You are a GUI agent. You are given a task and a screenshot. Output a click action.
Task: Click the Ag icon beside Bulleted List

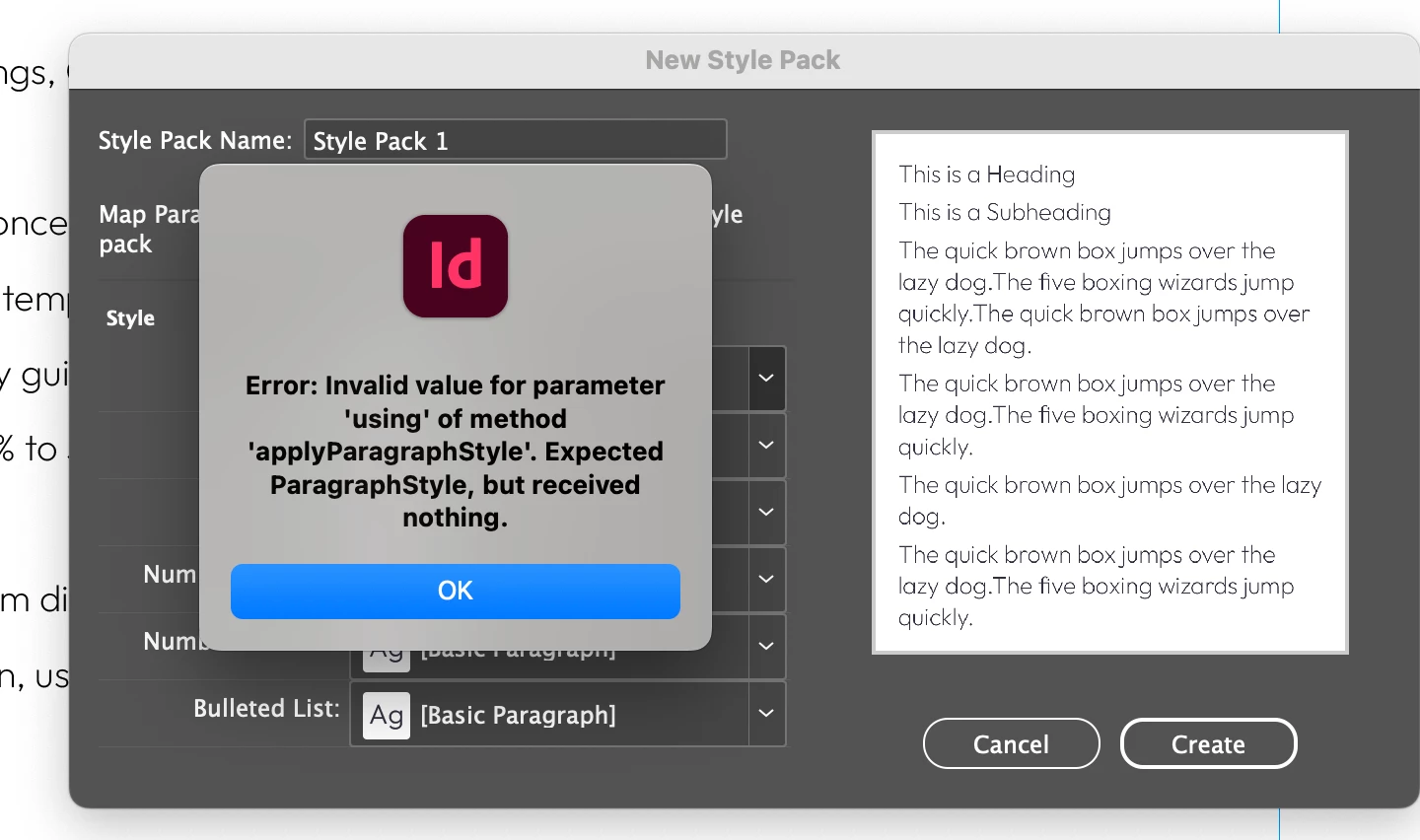coord(387,715)
